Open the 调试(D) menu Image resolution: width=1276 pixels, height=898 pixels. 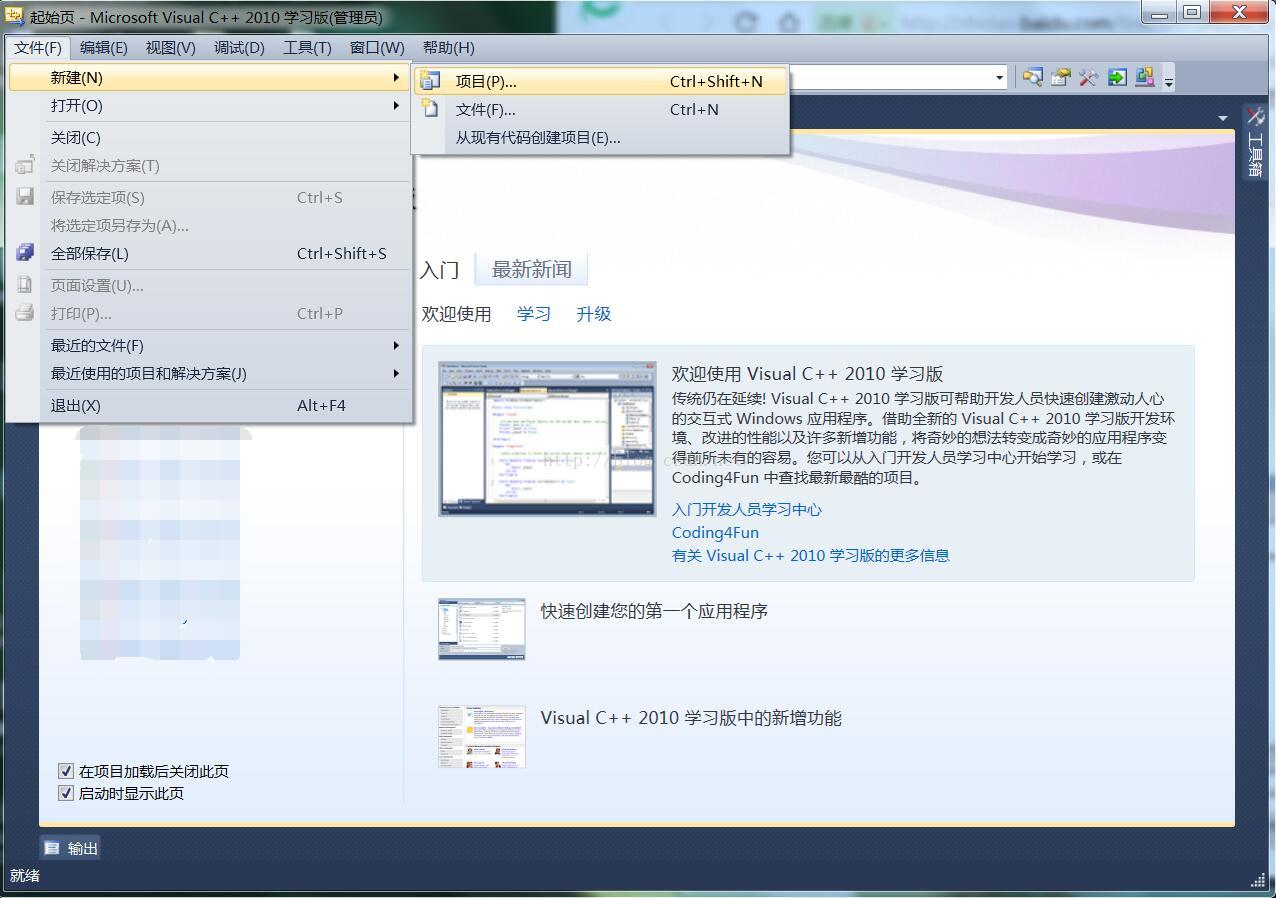239,47
